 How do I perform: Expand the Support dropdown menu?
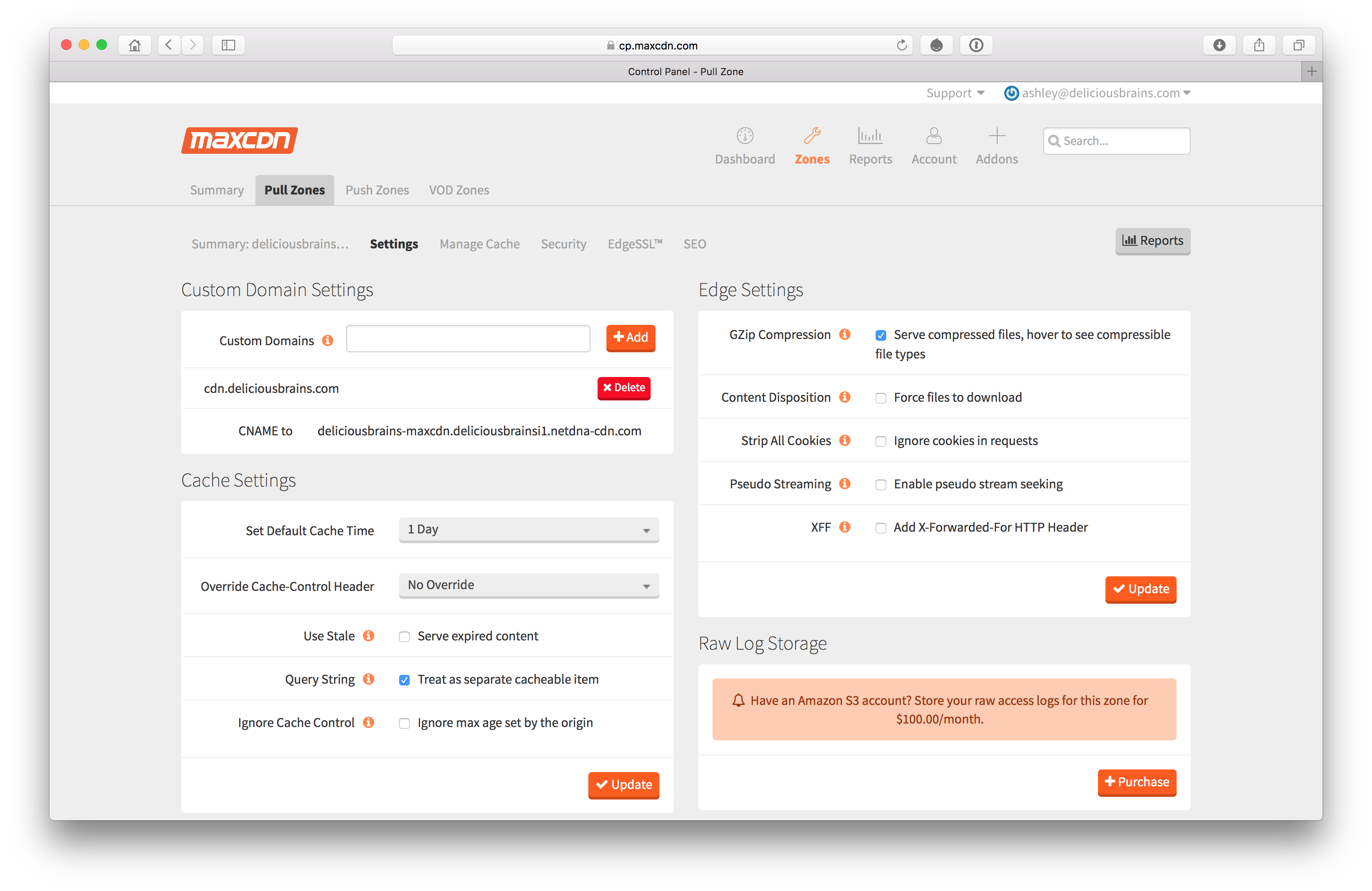coord(955,93)
